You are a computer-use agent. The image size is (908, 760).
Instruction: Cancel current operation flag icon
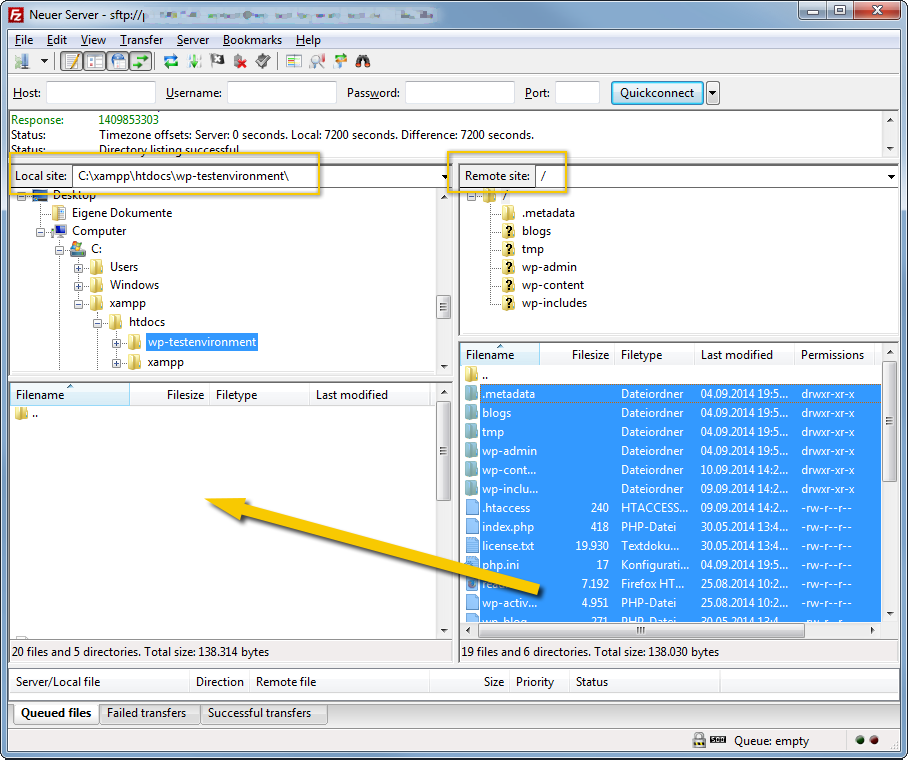pos(217,61)
